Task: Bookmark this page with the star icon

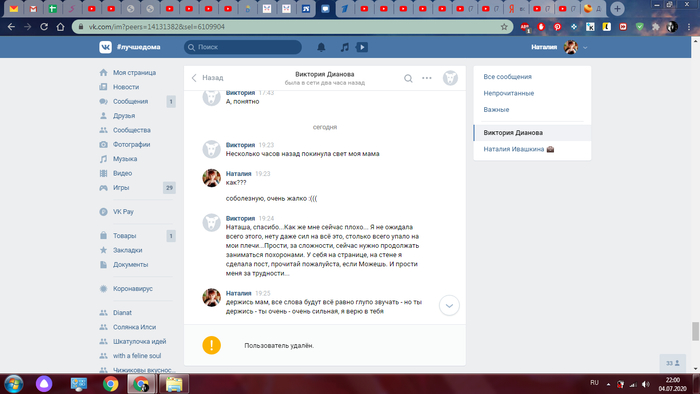Action: pyautogui.click(x=504, y=27)
